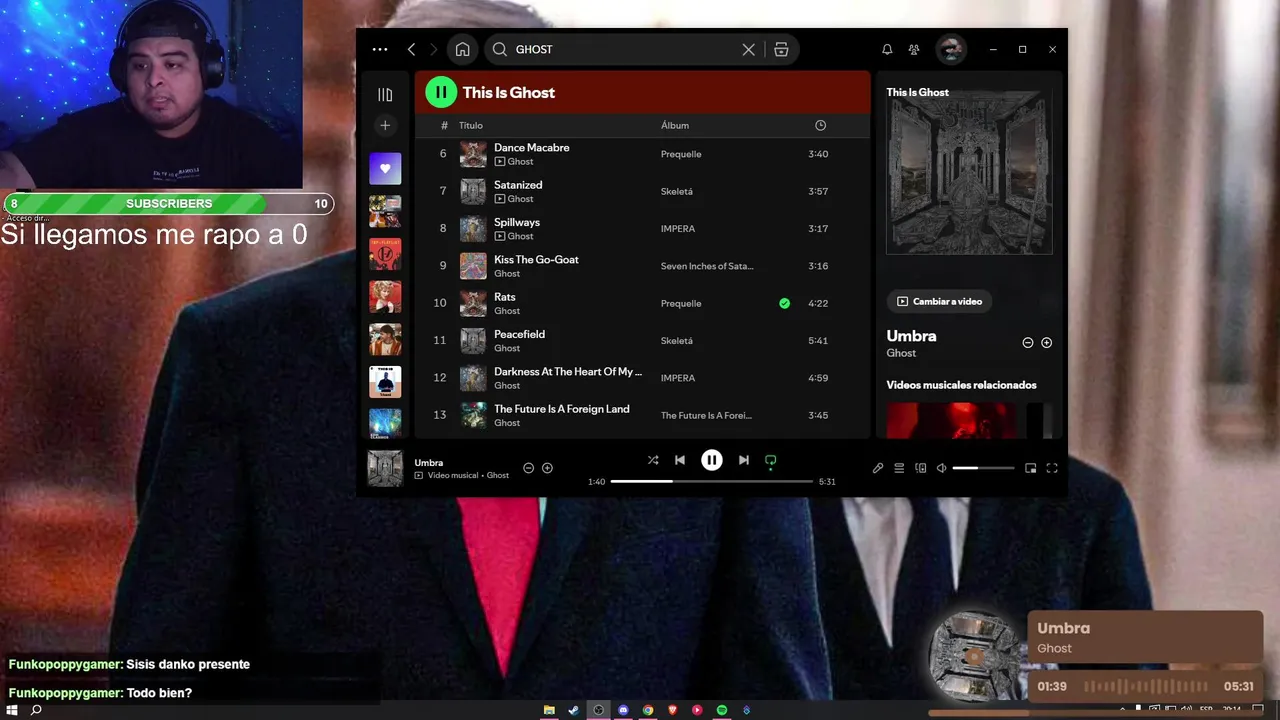
Task: Select the song Satanized
Action: pyautogui.click(x=518, y=185)
